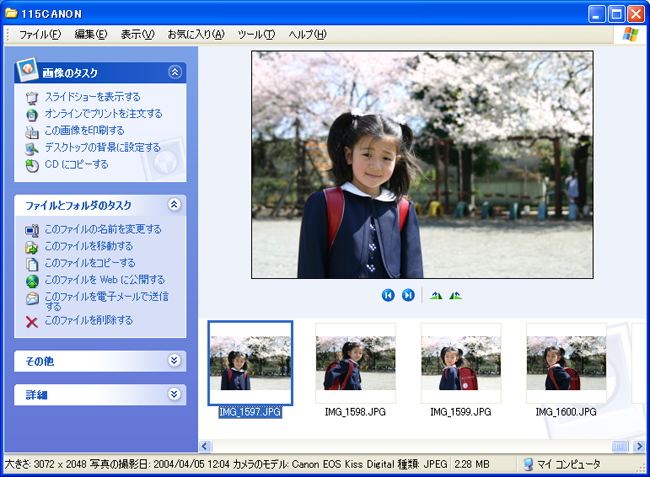
Task: Collapse the ファイルとフォルダのタスク panel
Action: 175,204
